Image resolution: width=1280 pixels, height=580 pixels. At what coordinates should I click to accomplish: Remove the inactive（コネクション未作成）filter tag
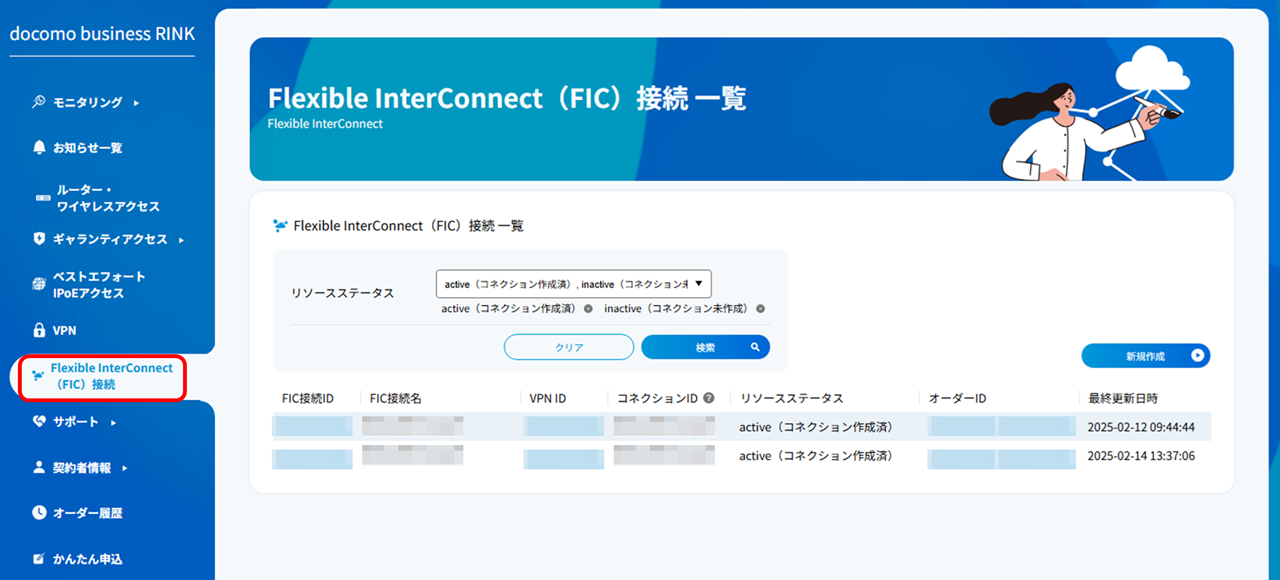[x=761, y=309]
